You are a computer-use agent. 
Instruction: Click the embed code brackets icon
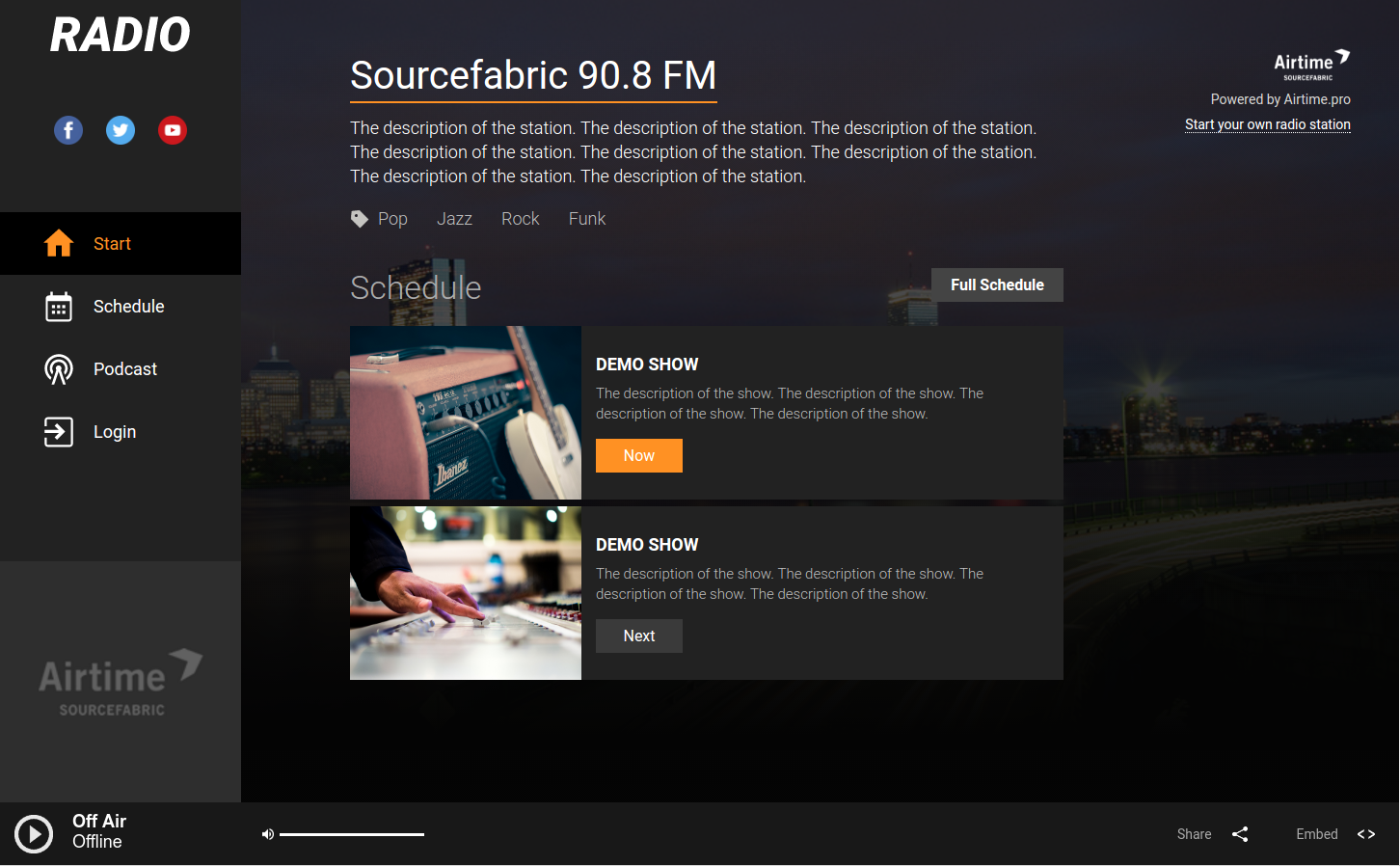coord(1366,834)
